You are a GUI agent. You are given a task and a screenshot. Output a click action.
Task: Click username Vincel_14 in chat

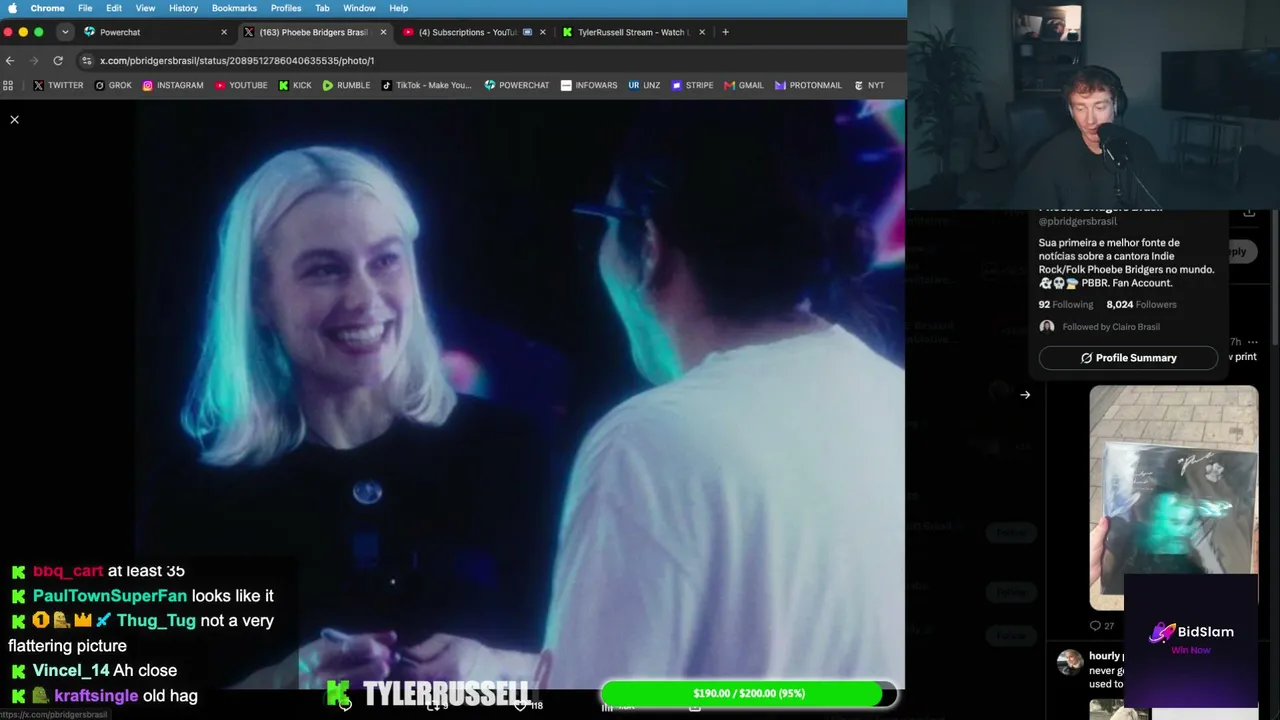click(x=71, y=671)
